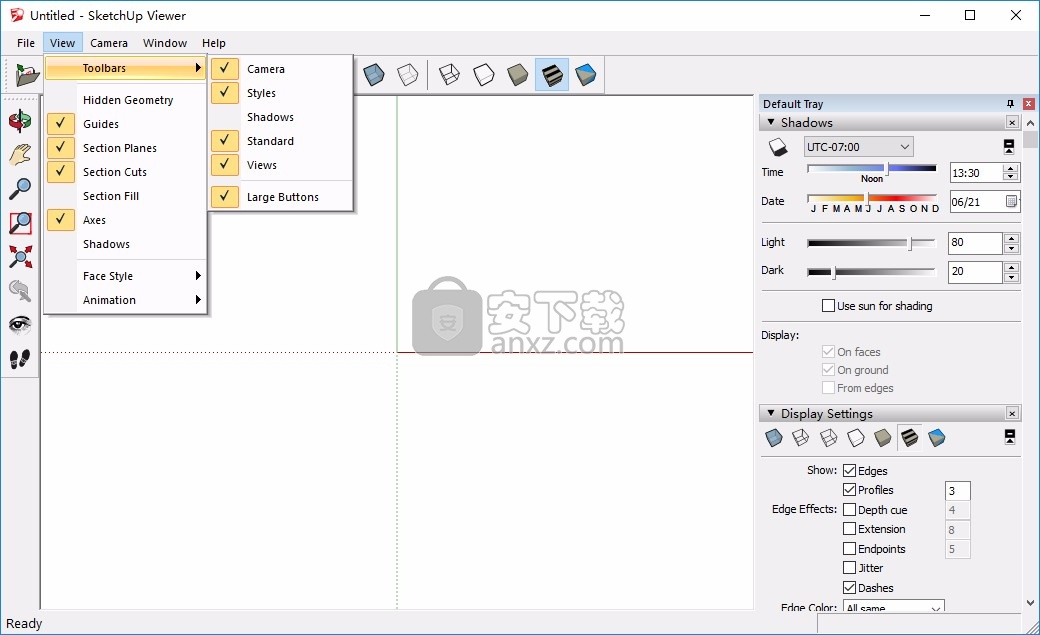Image resolution: width=1040 pixels, height=635 pixels.
Task: Toggle the On faces checkbox
Action: click(x=828, y=352)
